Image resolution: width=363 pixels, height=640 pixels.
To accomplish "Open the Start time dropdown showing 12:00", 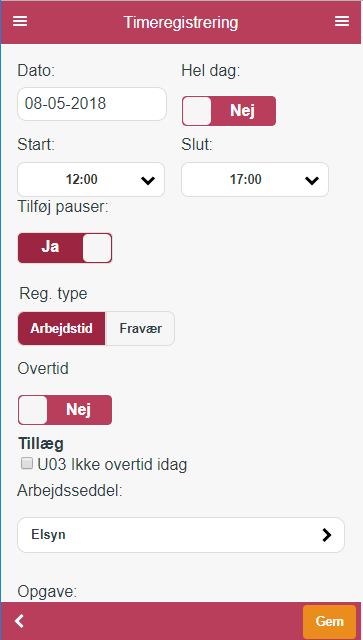I will point(91,180).
